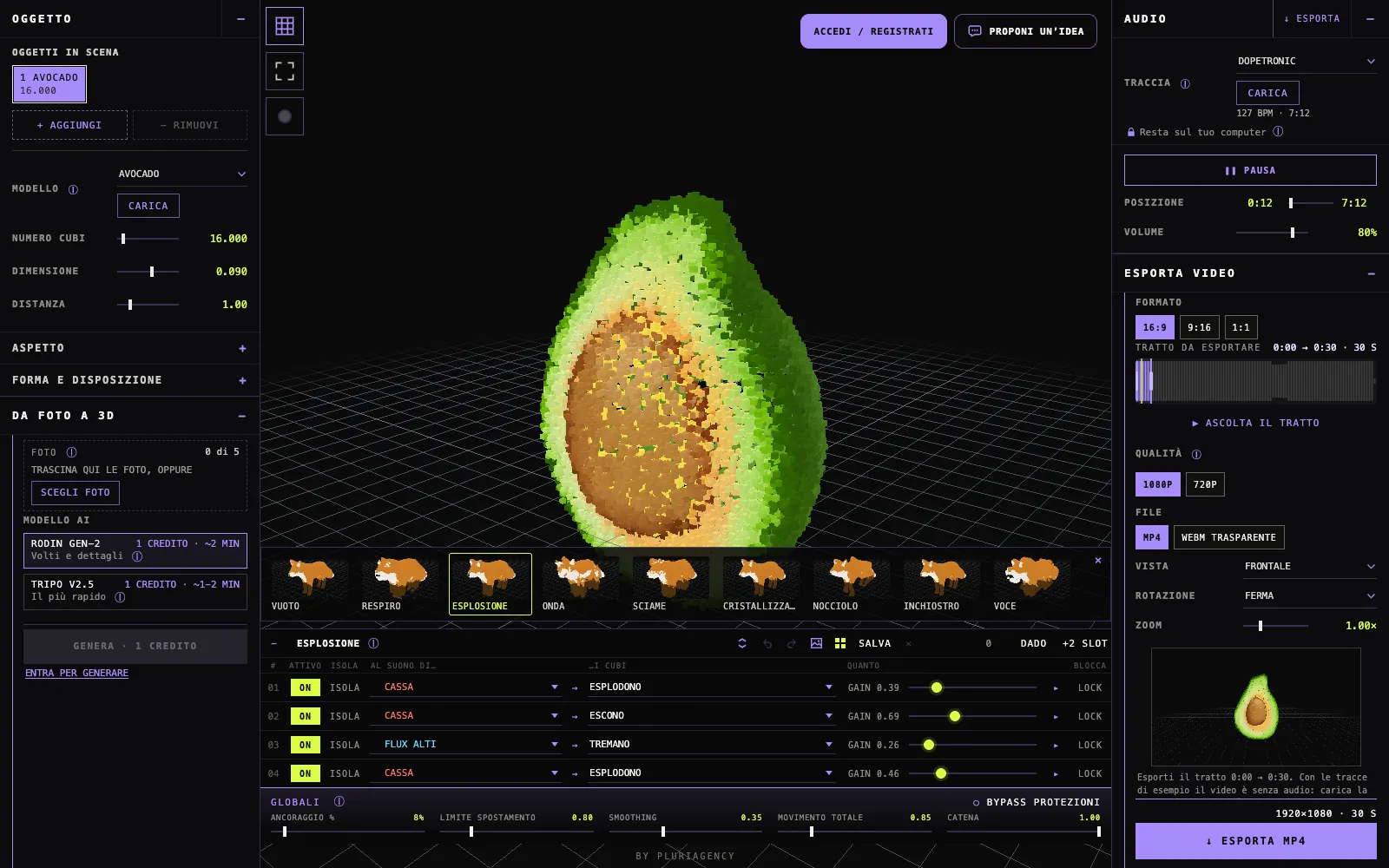Click the undo arrow in preset toolbar
The height and width of the screenshot is (868, 1389).
tap(767, 643)
